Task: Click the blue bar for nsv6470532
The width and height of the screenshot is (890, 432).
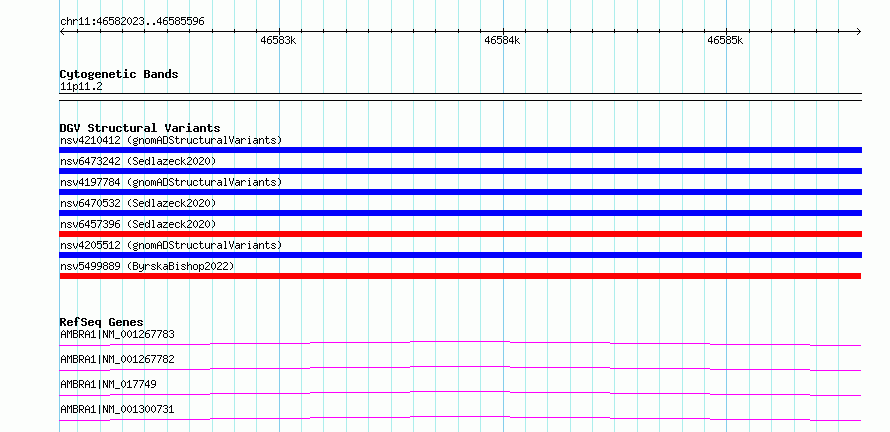Action: click(460, 213)
